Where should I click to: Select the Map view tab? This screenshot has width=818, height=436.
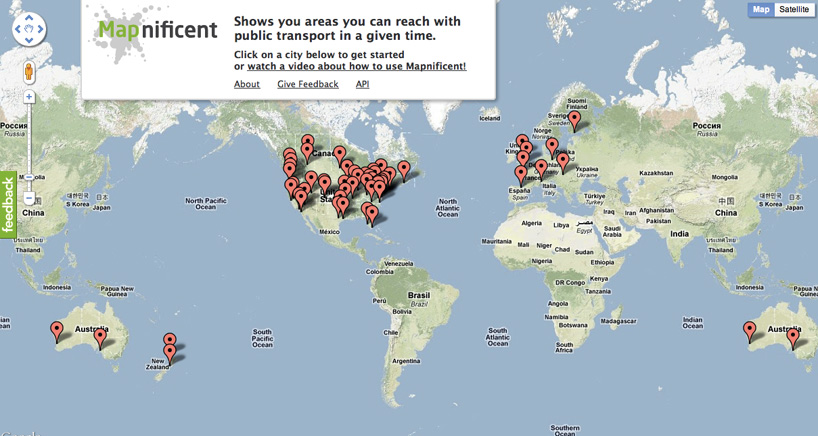761,9
